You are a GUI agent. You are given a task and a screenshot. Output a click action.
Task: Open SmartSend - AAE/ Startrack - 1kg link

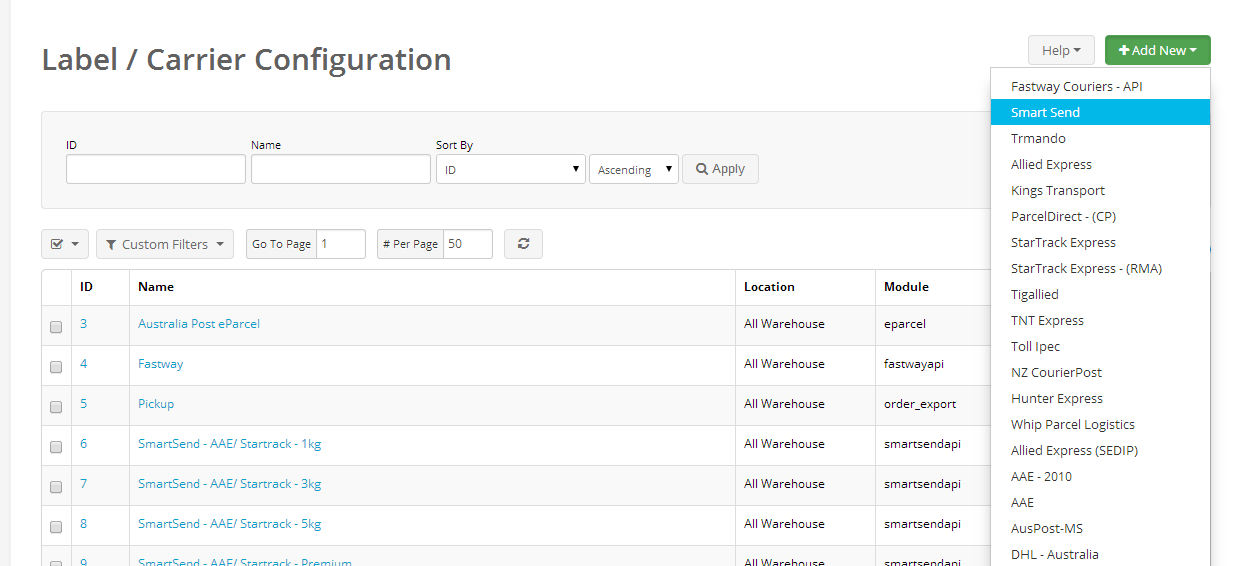229,444
